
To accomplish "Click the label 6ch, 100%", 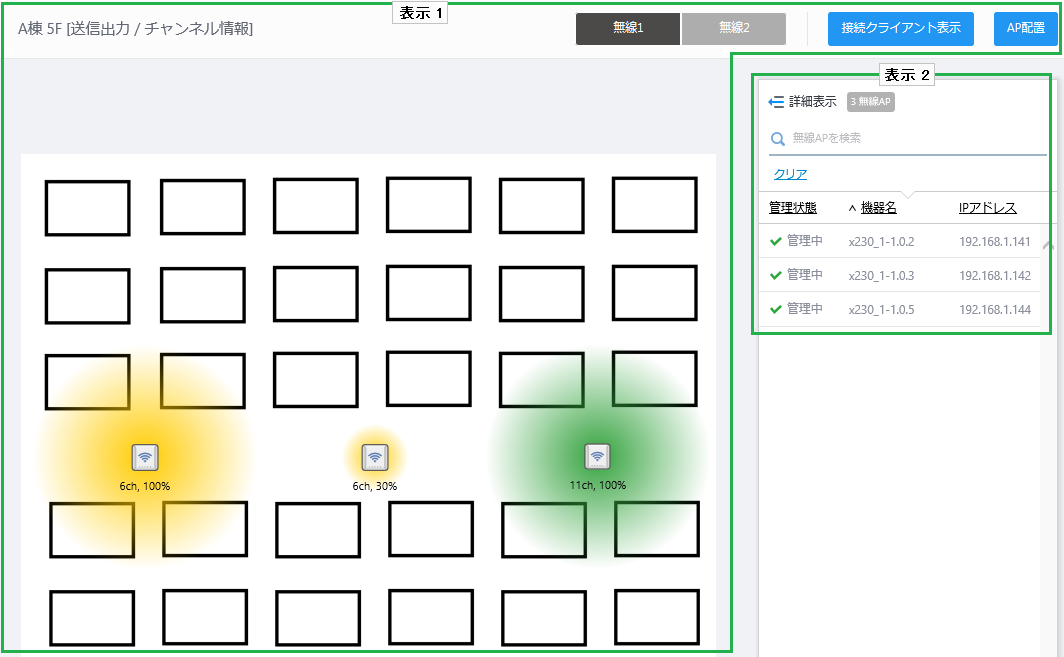I will 145,486.
